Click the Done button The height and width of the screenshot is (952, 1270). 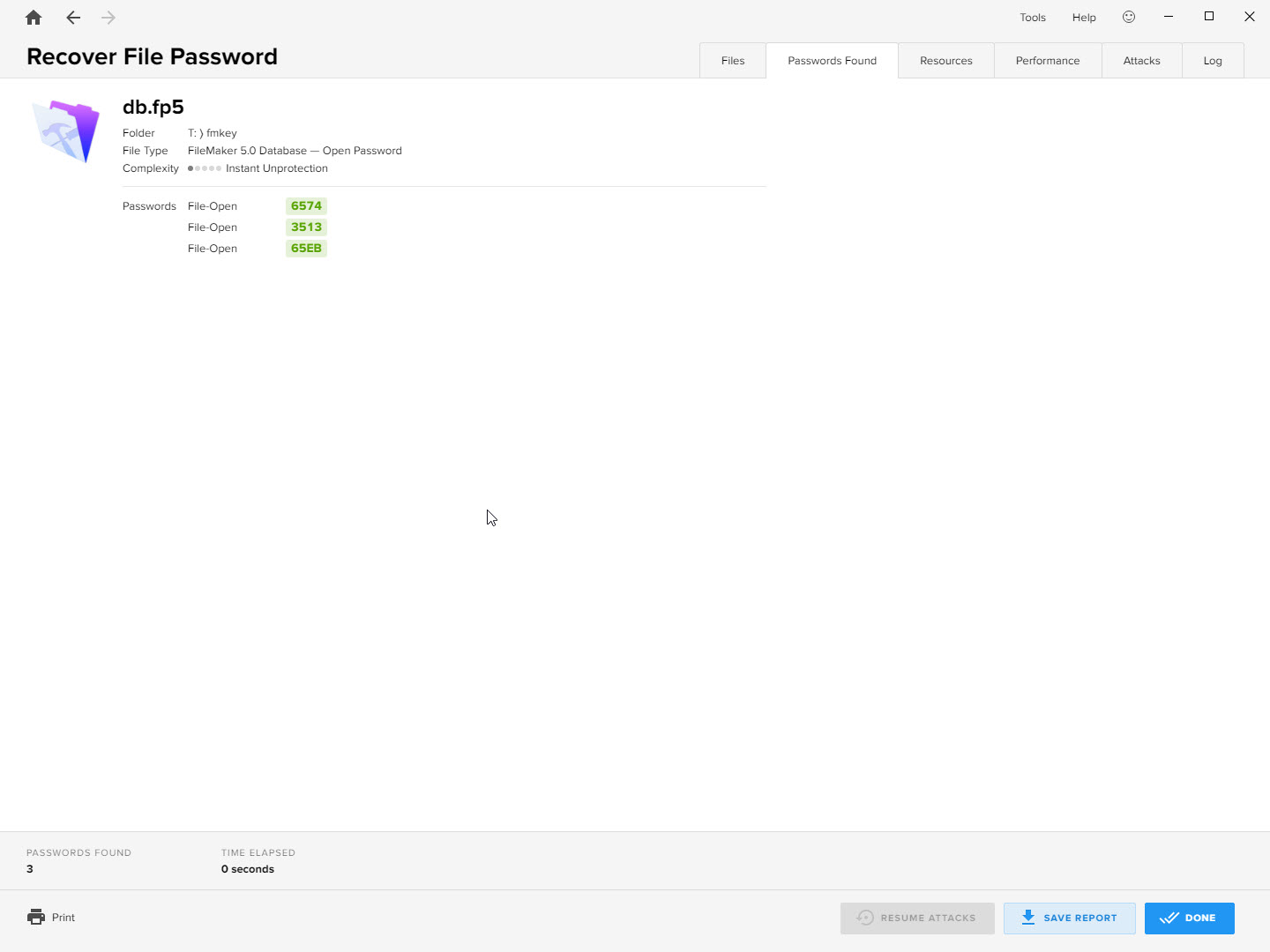click(1189, 918)
